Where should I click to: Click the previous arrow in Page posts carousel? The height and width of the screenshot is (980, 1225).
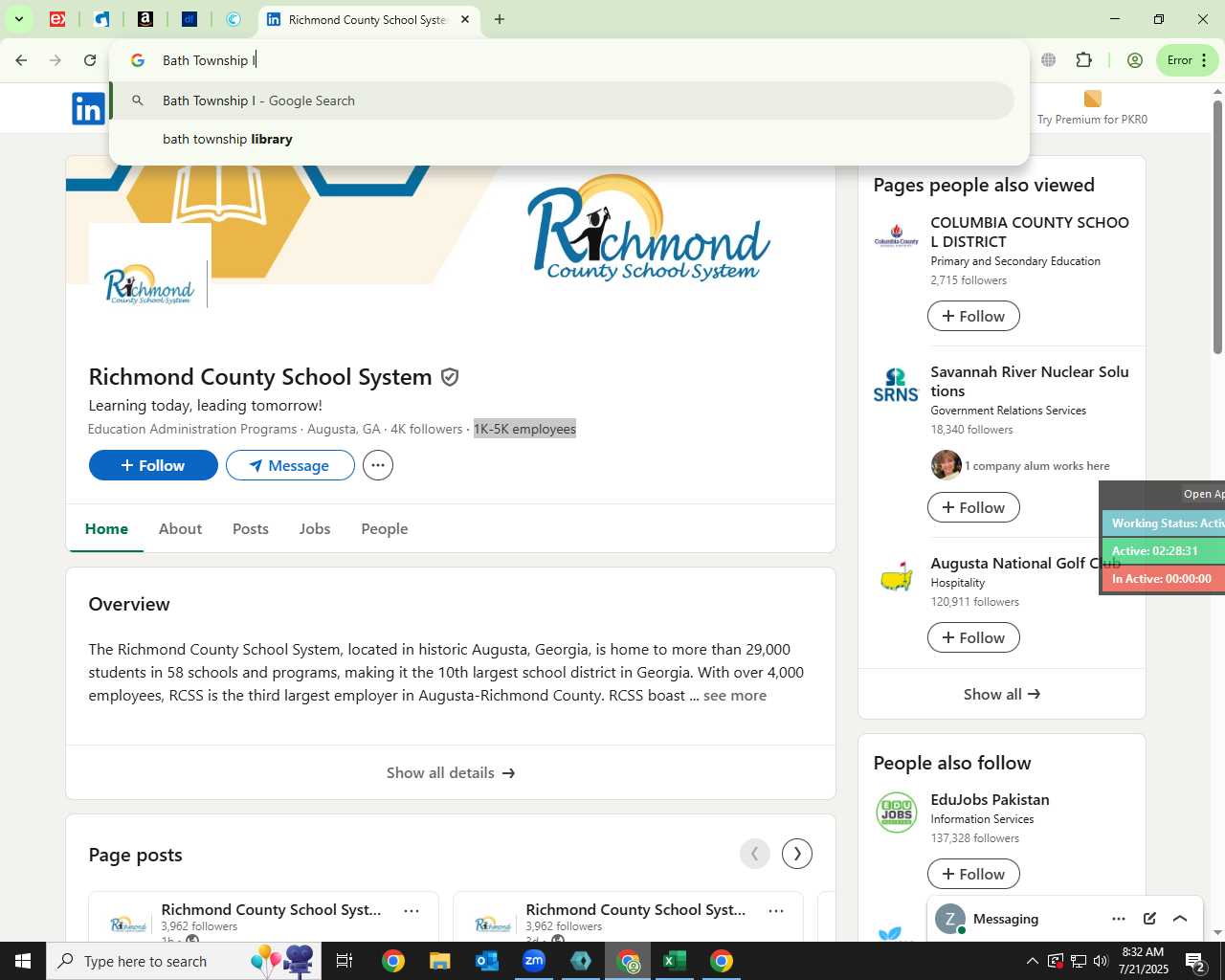pyautogui.click(x=755, y=854)
